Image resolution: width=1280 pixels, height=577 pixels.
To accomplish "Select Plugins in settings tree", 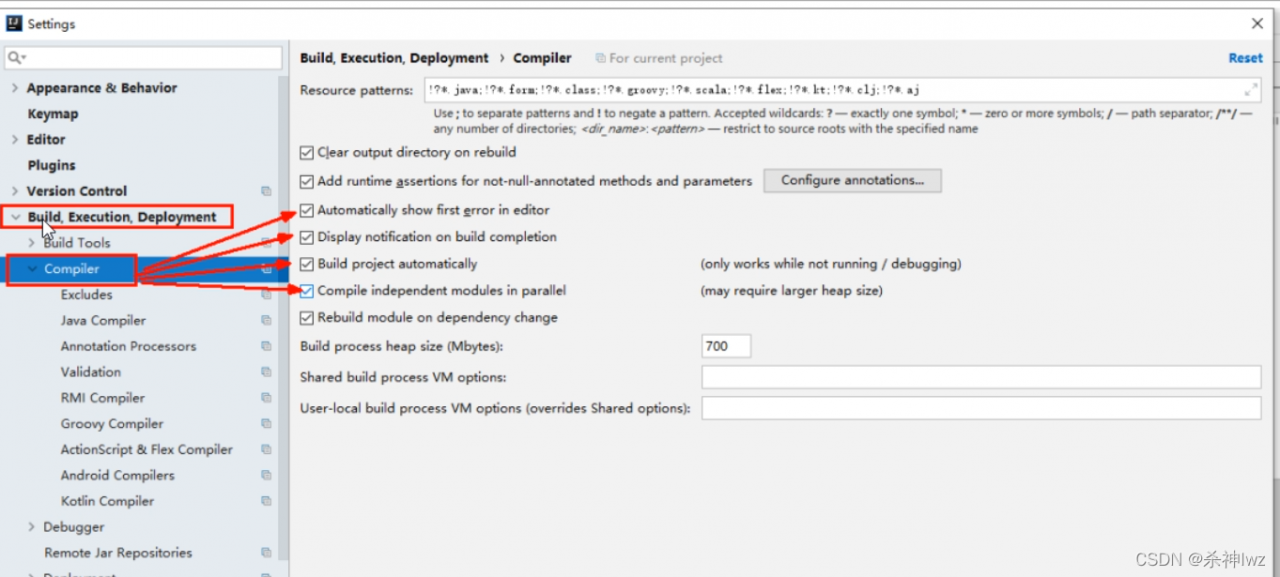I will click(51, 166).
